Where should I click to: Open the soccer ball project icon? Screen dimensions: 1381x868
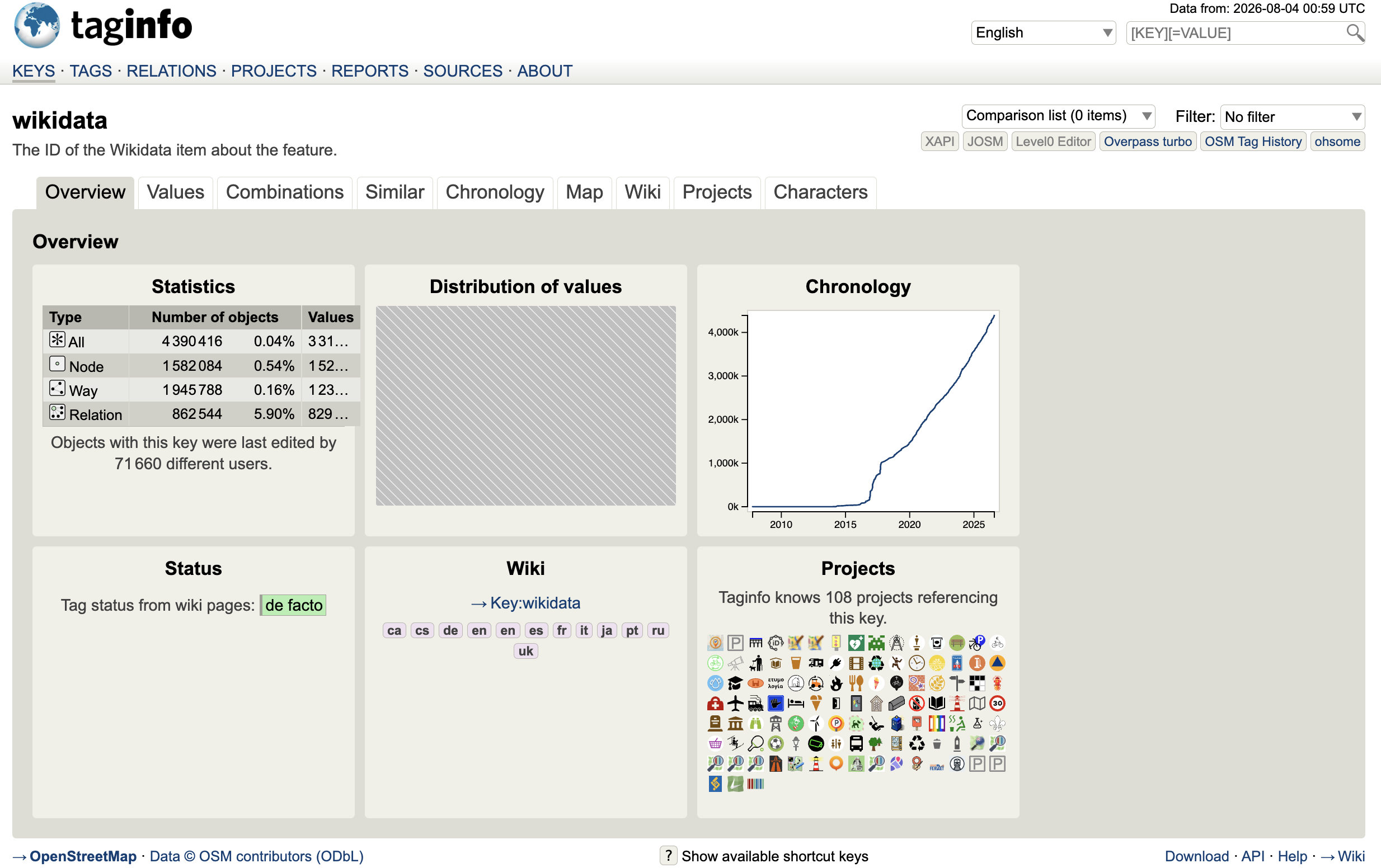[x=776, y=744]
